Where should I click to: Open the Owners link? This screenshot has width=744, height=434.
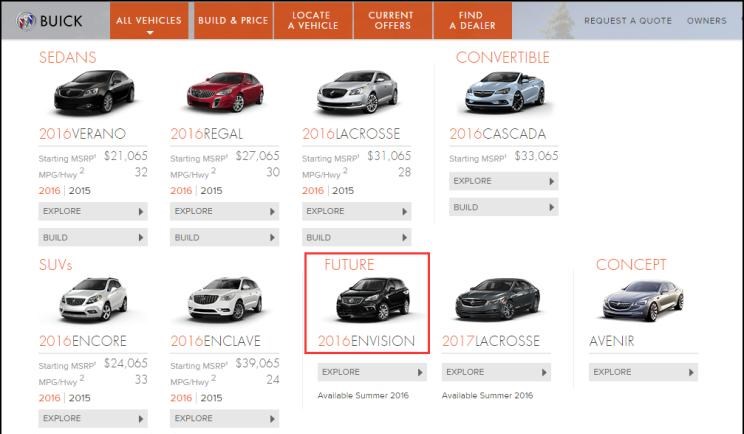pos(707,20)
